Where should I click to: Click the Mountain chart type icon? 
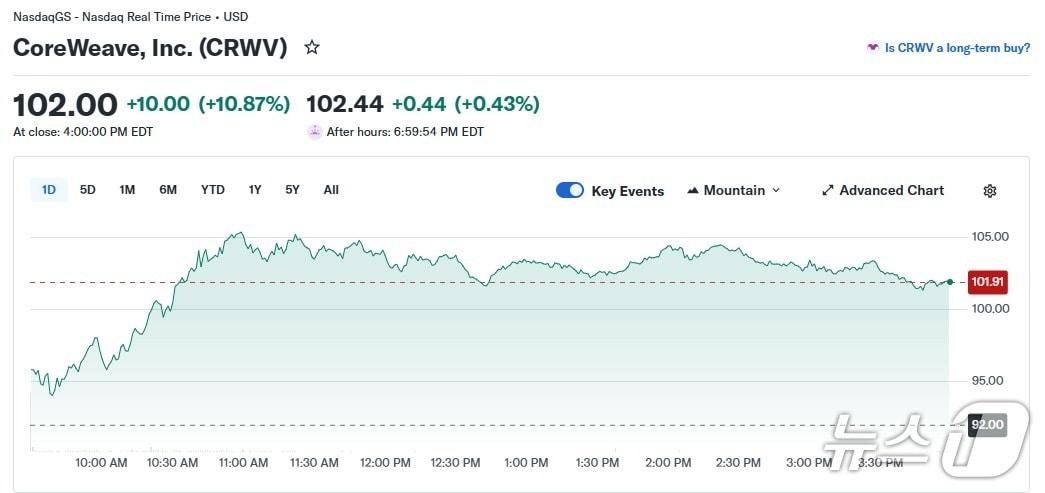[693, 191]
